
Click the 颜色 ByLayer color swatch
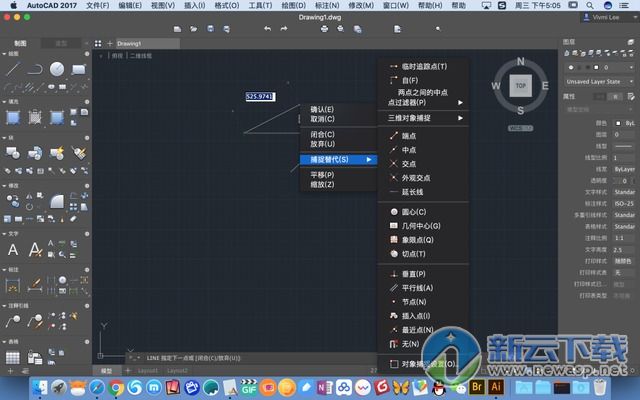click(618, 123)
